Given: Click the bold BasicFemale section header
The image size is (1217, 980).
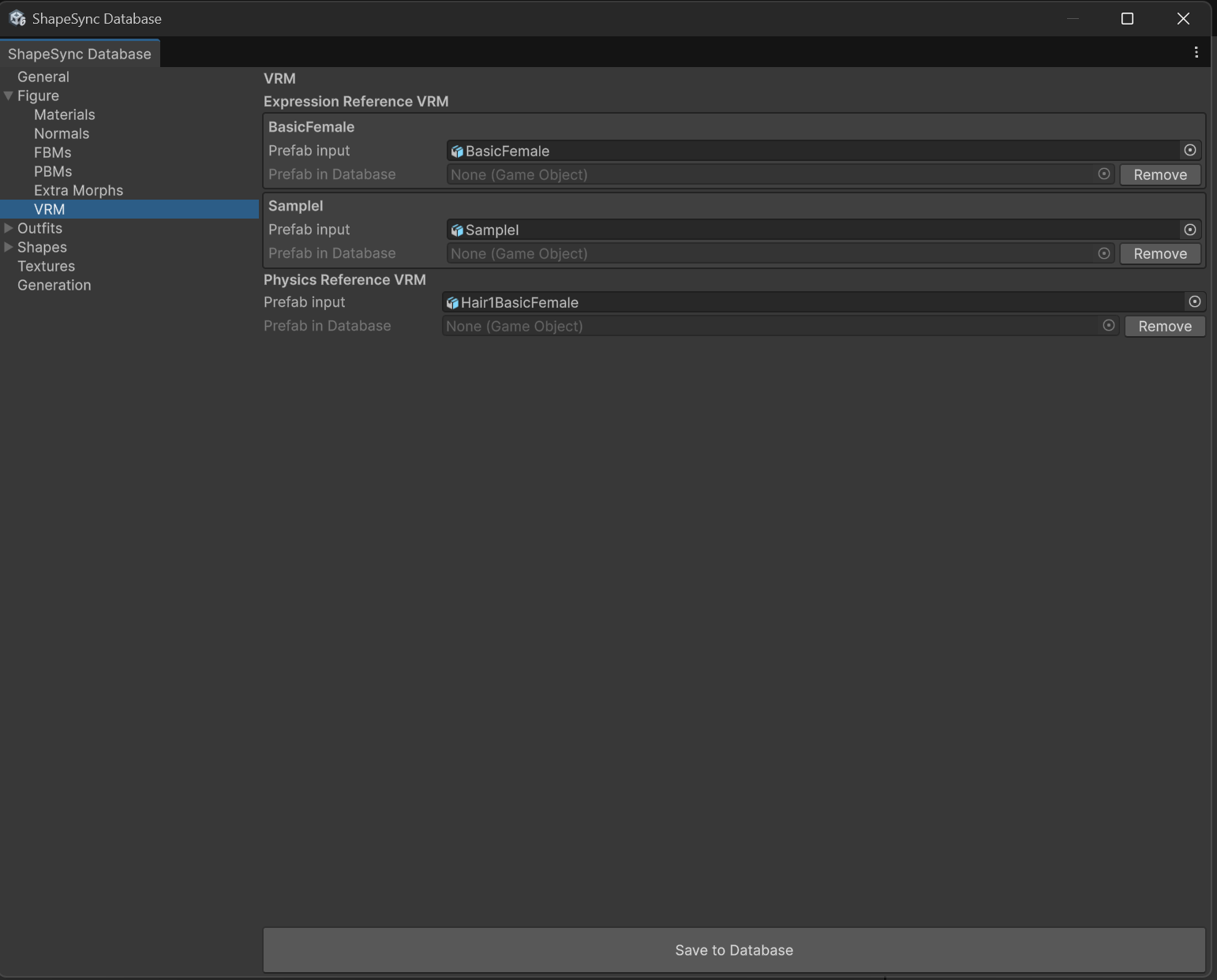Looking at the screenshot, I should click(x=311, y=126).
